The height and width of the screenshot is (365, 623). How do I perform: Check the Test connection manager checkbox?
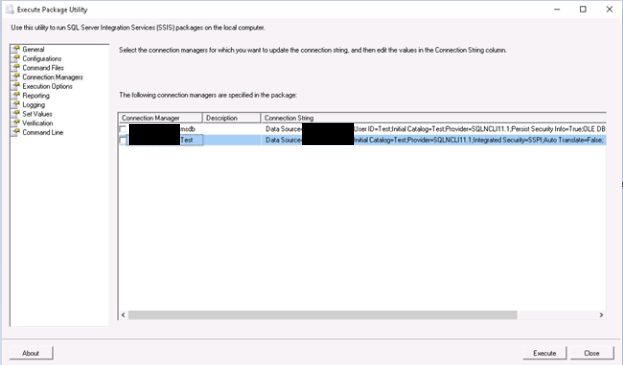coord(123,140)
